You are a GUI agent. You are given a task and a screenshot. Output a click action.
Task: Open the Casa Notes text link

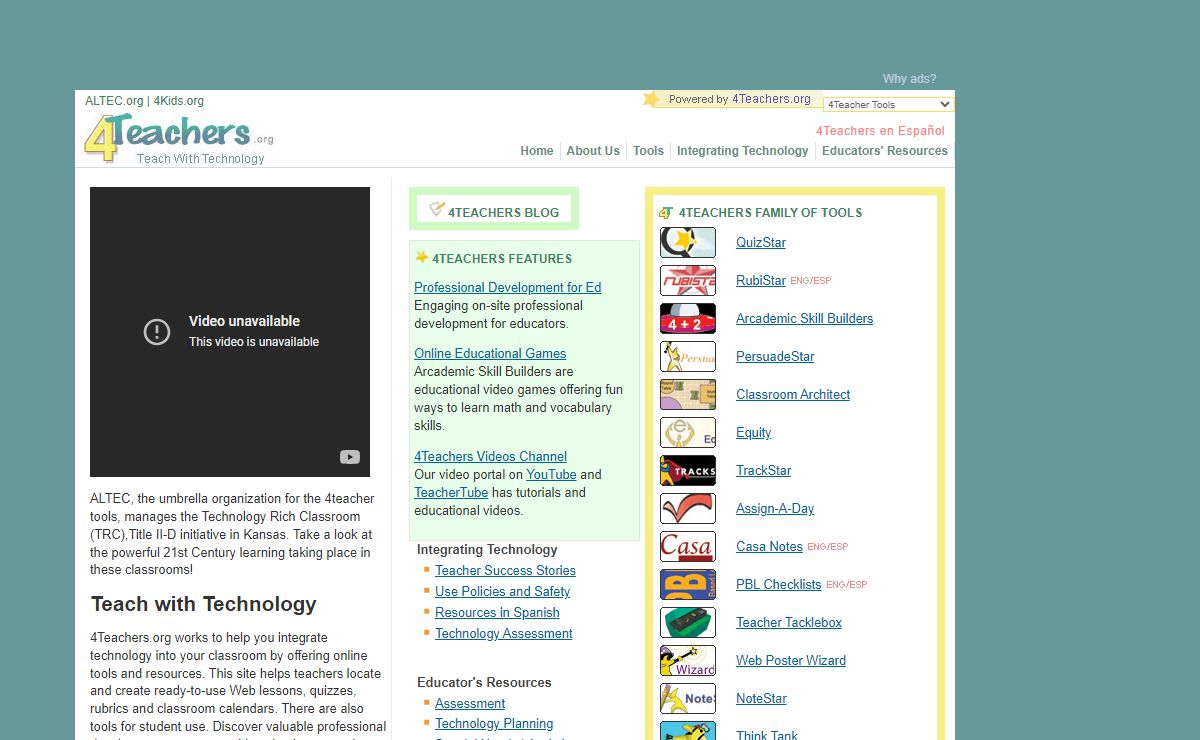[x=769, y=546]
